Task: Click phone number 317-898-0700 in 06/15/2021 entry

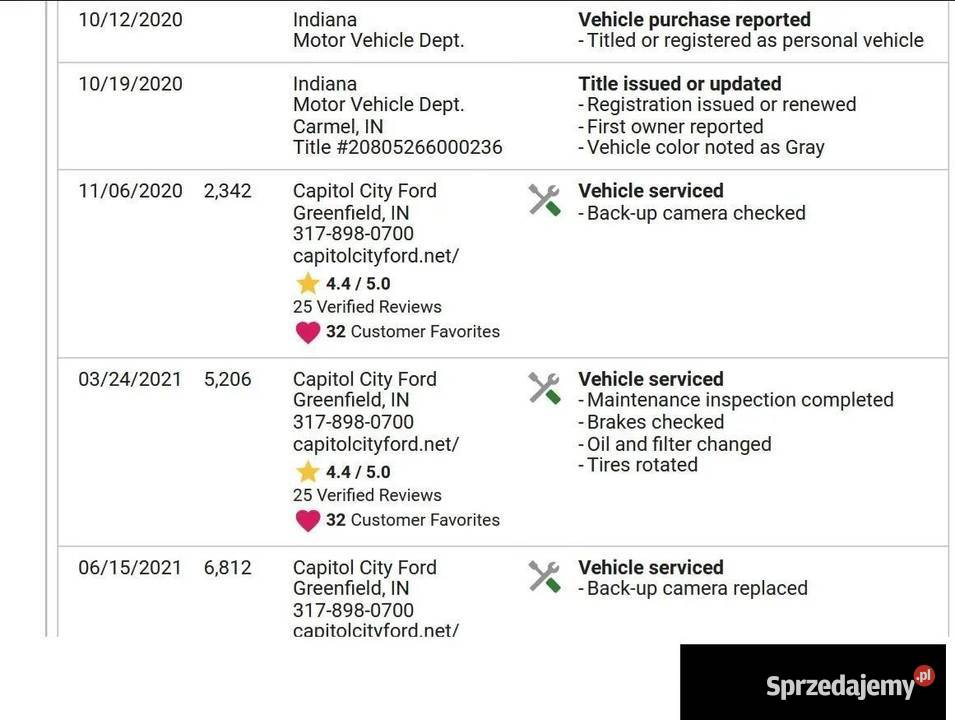Action: [x=353, y=610]
